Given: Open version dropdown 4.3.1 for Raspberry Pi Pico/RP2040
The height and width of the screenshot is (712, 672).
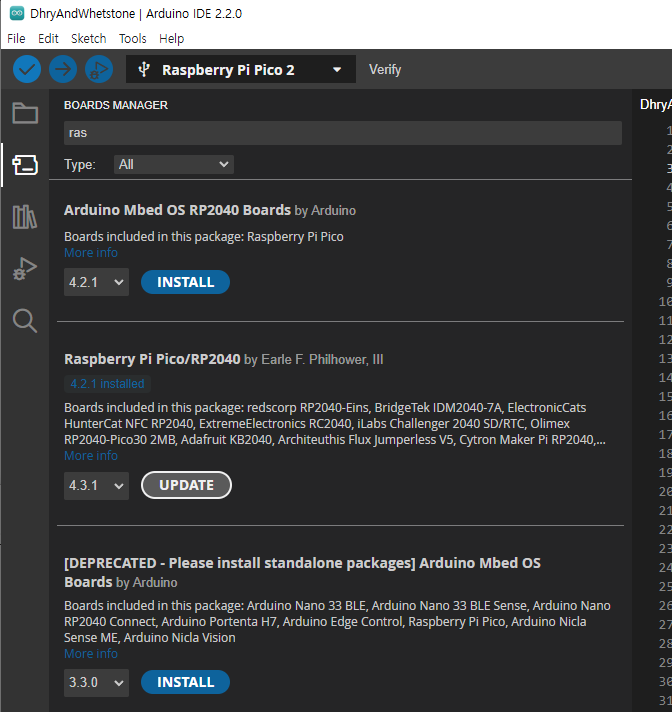Looking at the screenshot, I should coord(96,485).
